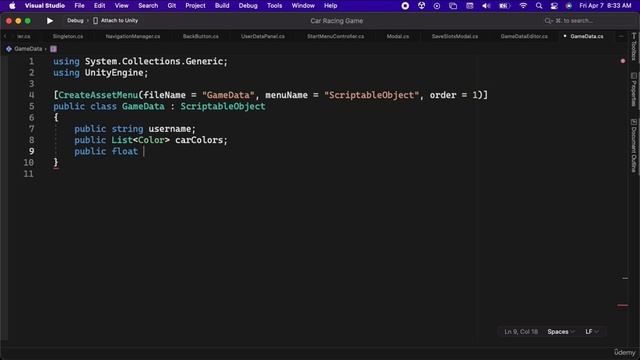
Task: Click the red marker in the editor overview bar
Action: click(x=623, y=305)
